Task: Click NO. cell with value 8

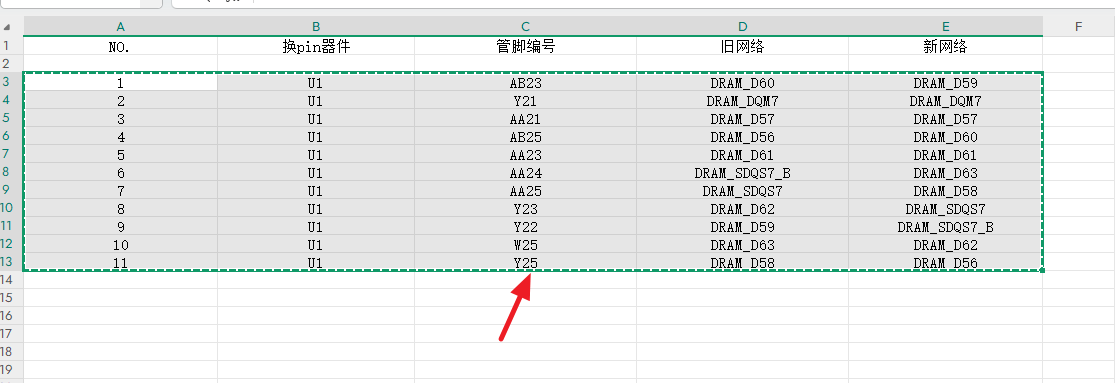Action: (x=121, y=209)
